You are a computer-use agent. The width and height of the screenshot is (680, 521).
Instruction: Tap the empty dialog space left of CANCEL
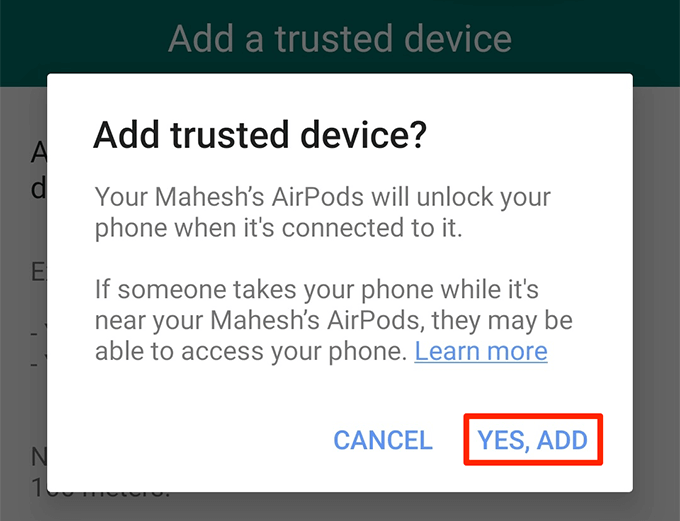pyautogui.click(x=191, y=440)
